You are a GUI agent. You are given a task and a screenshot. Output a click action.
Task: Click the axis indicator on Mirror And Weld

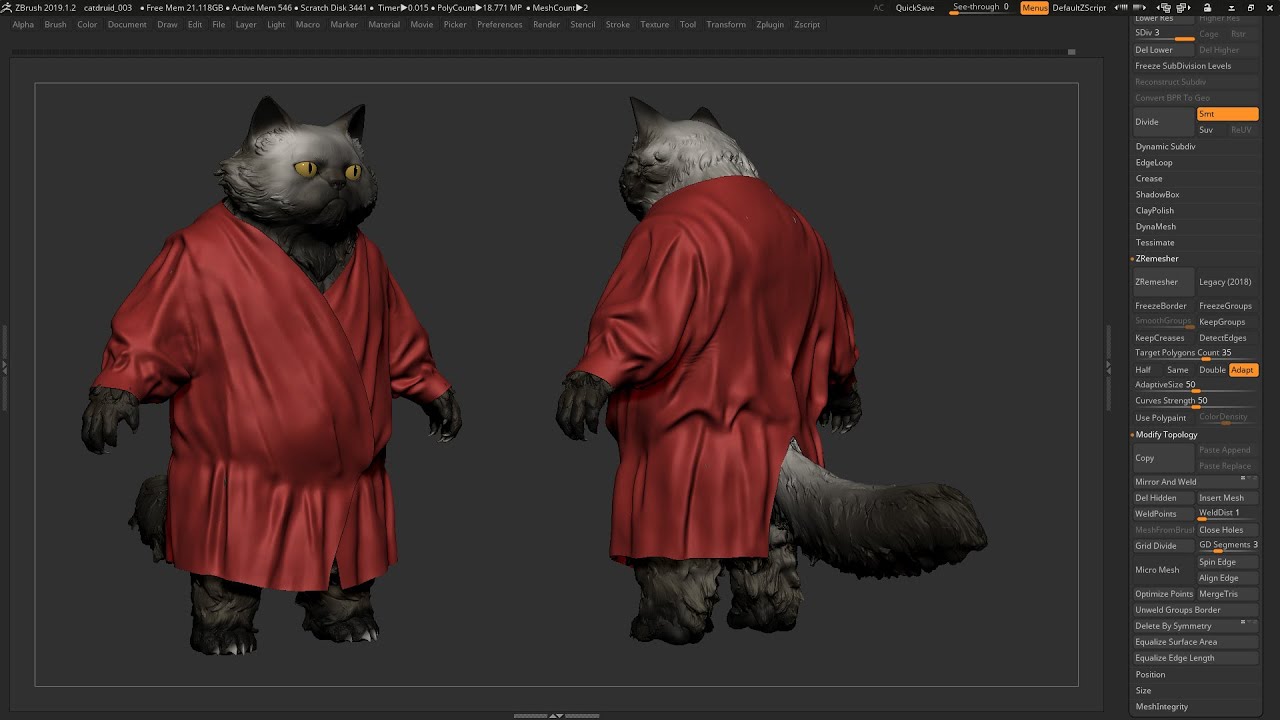pos(1248,478)
